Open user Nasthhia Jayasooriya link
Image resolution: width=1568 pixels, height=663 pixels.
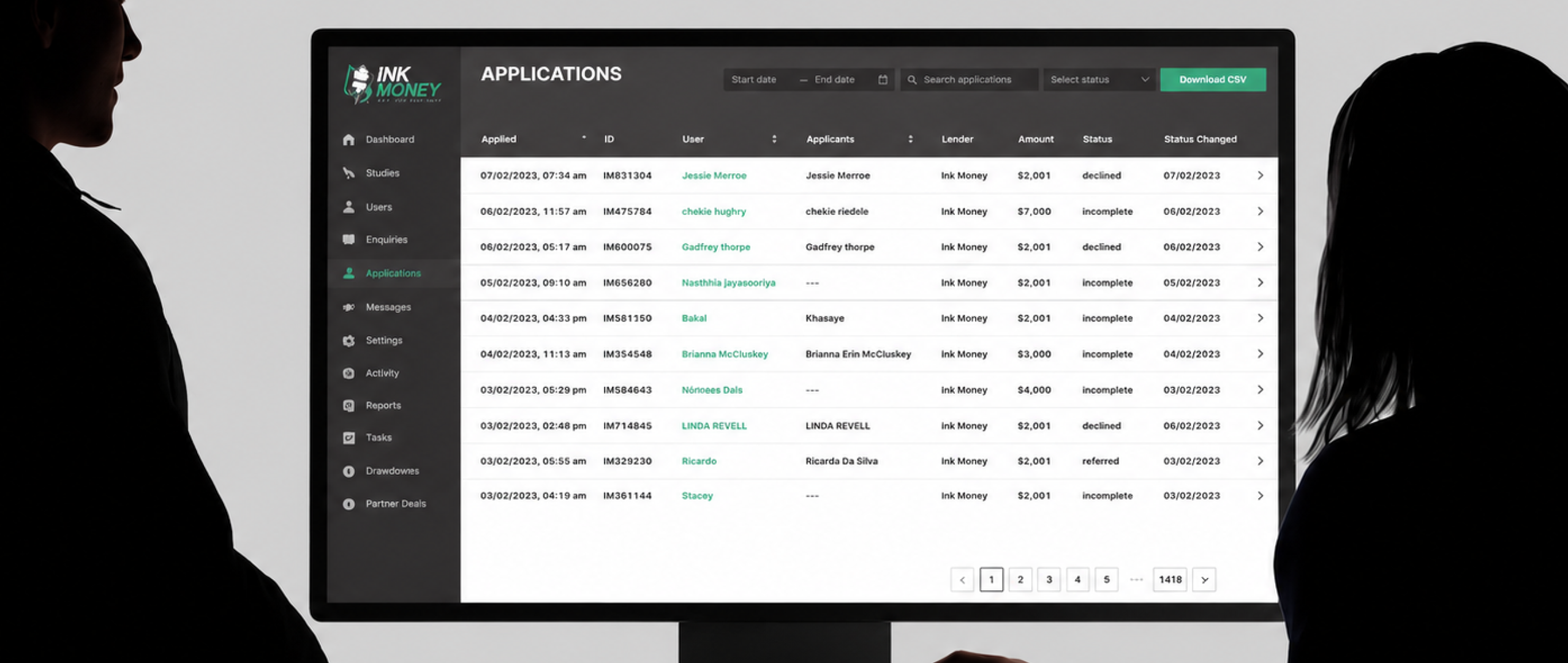(728, 282)
